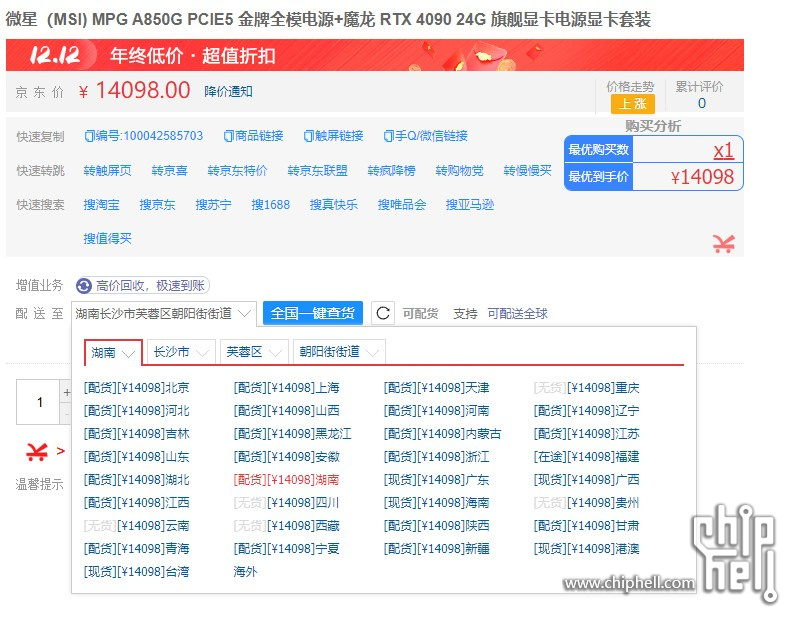The image size is (791, 618).
Task: Search product via 搜唯品会
Action: (402, 204)
